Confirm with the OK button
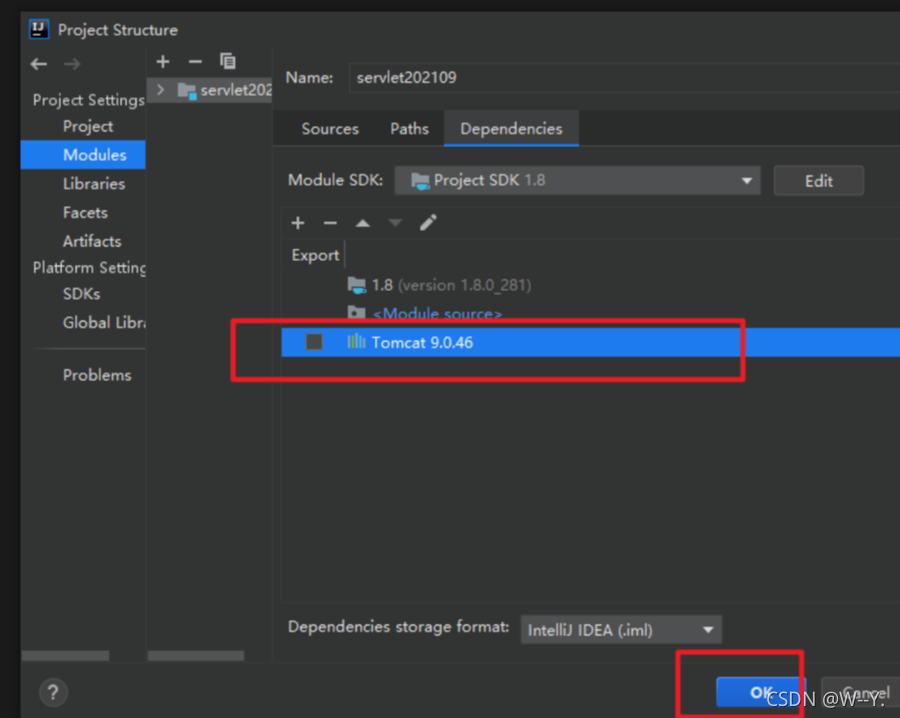 pos(761,692)
